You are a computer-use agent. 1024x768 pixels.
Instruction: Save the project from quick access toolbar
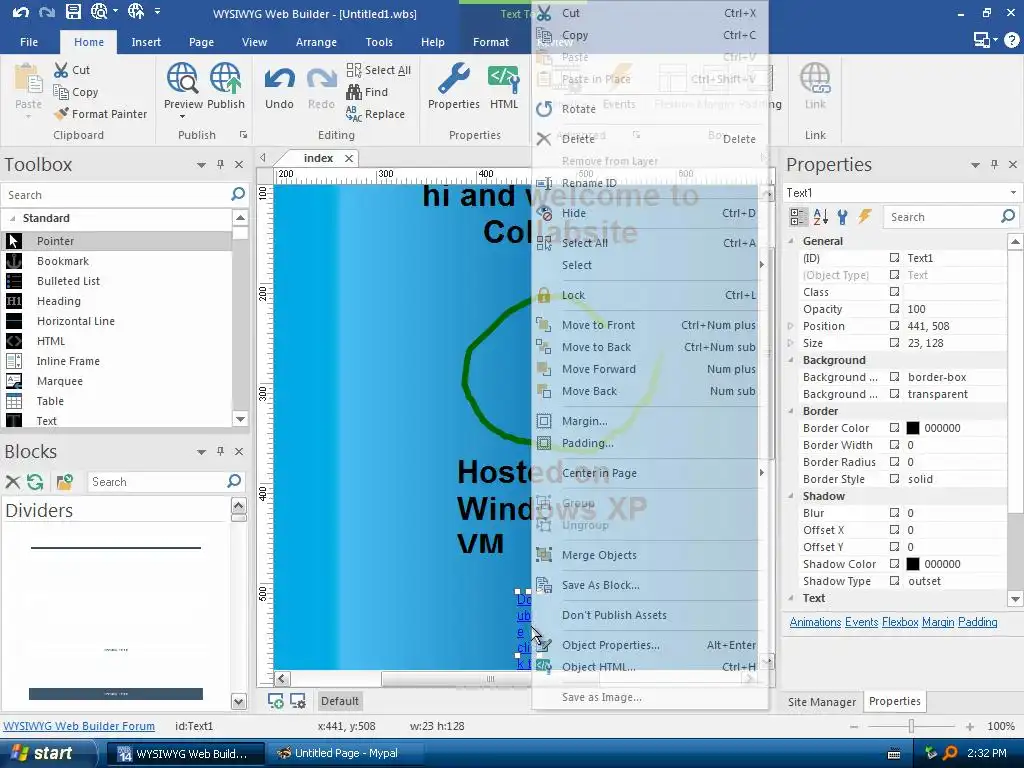click(x=74, y=12)
